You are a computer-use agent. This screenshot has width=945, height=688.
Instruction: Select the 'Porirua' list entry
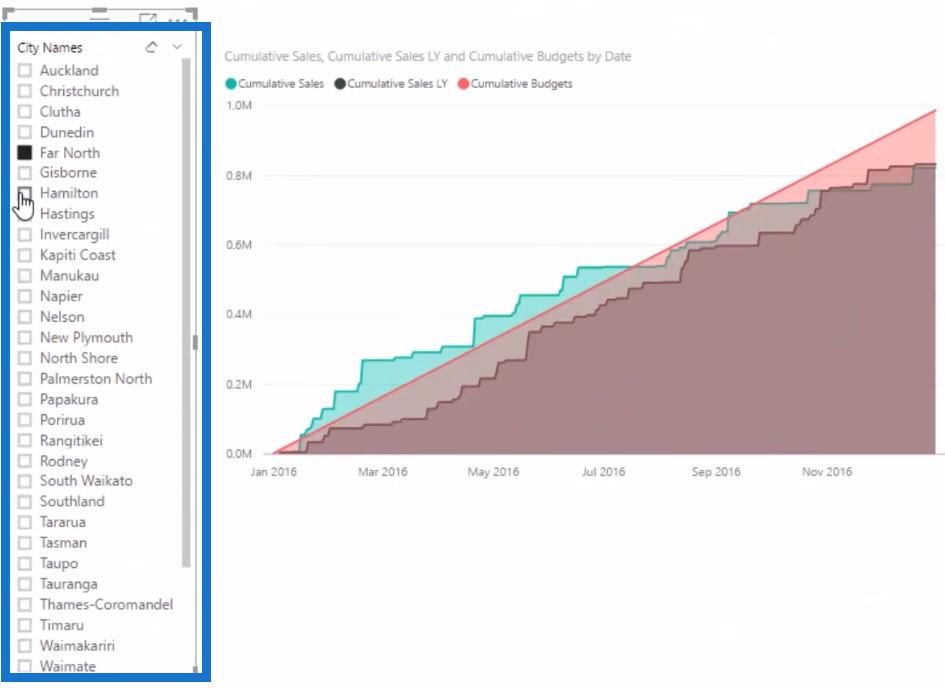pos(62,420)
